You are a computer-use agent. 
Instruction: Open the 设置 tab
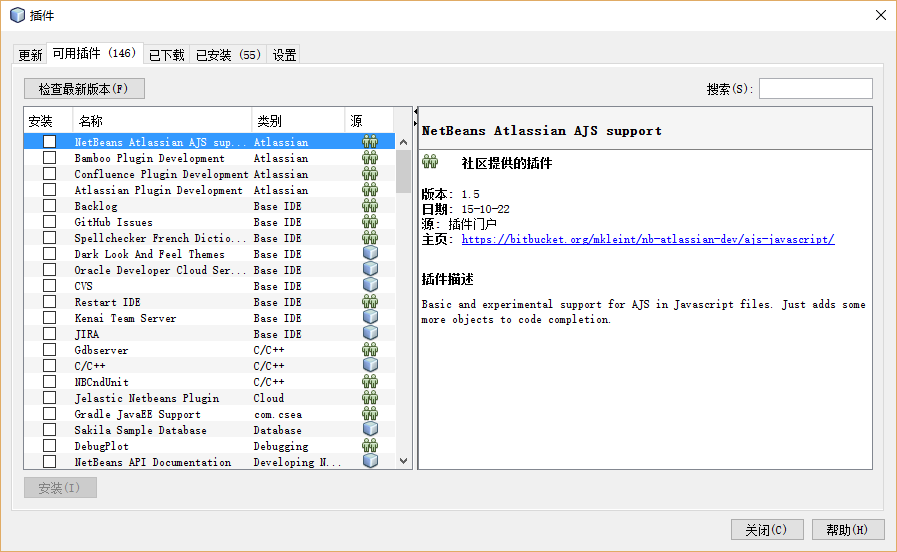pyautogui.click(x=285, y=55)
